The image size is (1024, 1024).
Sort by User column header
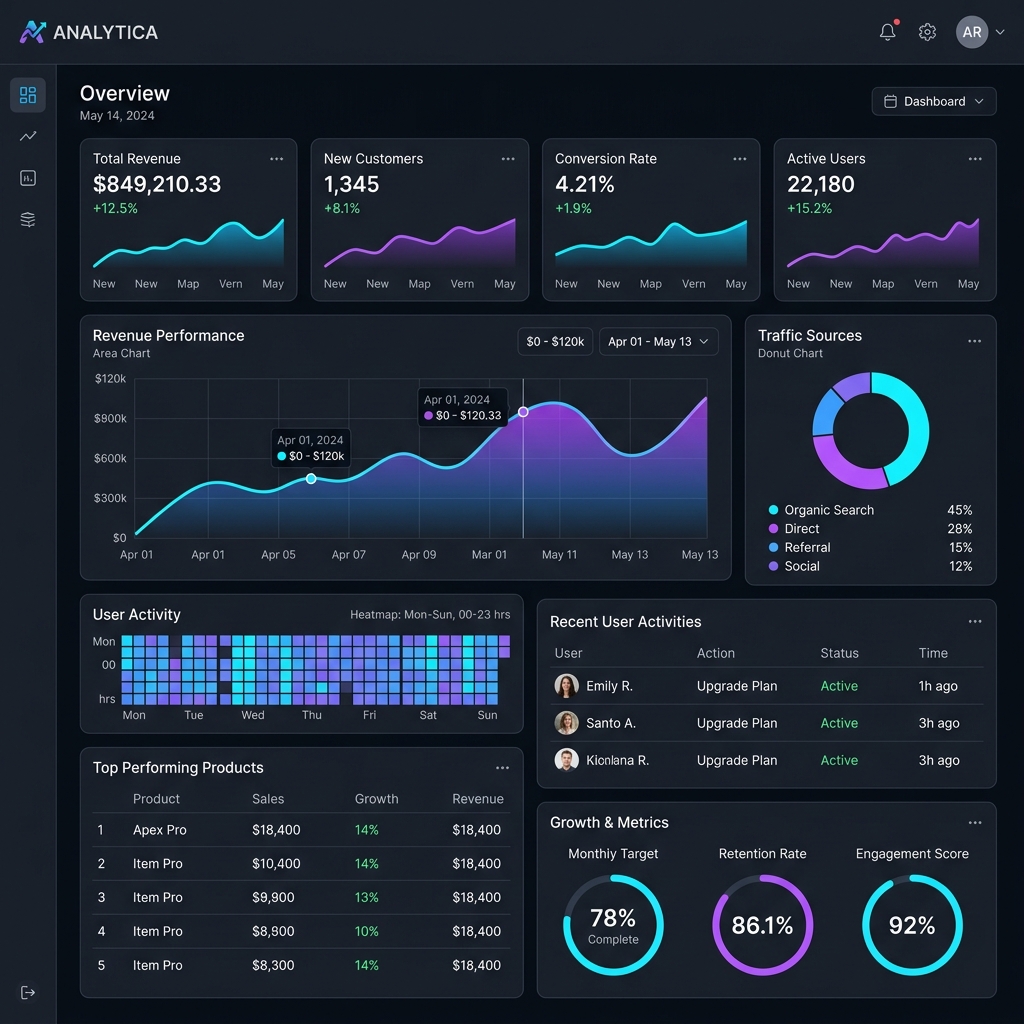pos(568,653)
